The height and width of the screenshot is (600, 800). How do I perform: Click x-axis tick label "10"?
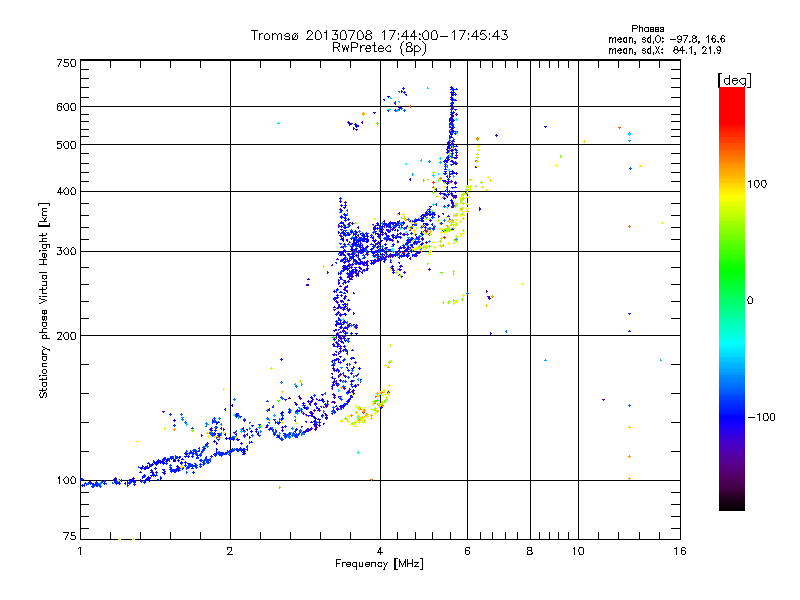pos(578,551)
